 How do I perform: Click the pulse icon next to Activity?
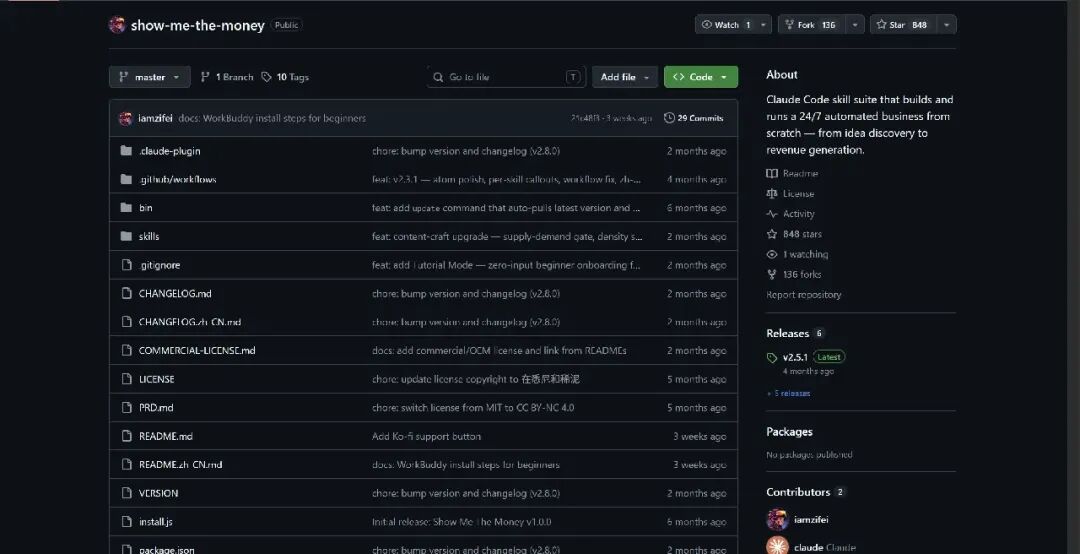(772, 214)
